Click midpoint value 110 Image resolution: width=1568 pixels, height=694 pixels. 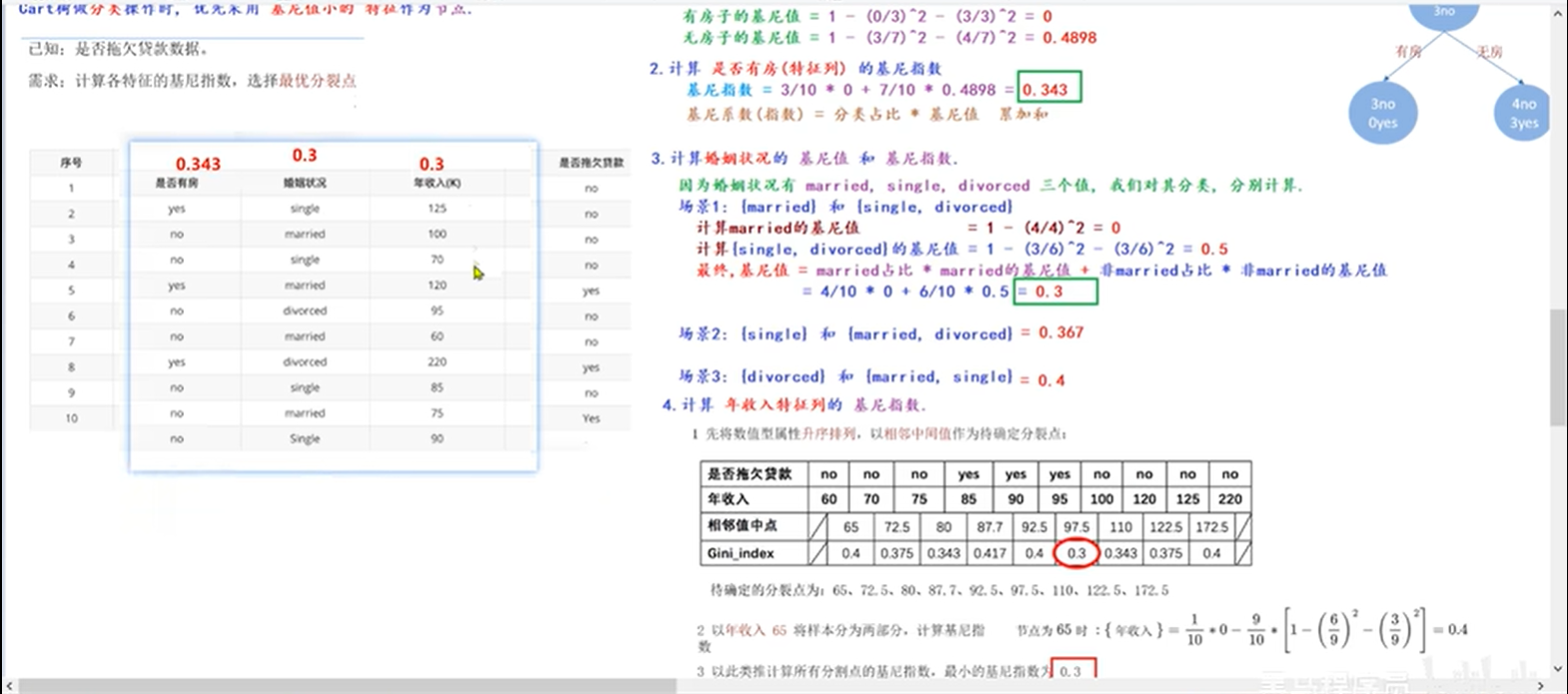point(1121,526)
